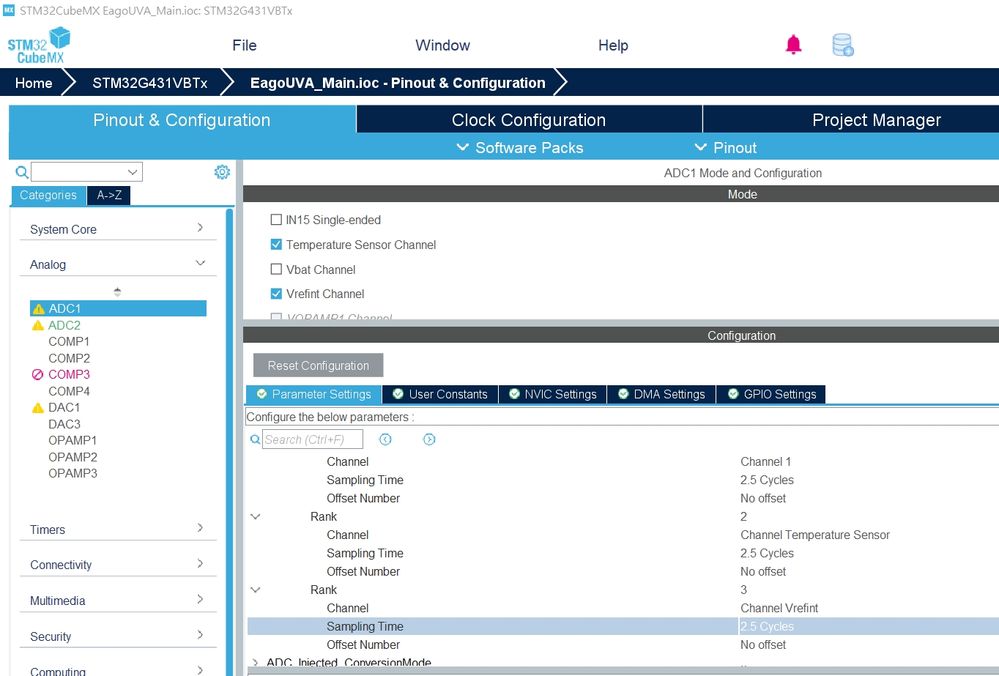
Task: Switch to A->Z listing tab
Action: pos(109,196)
